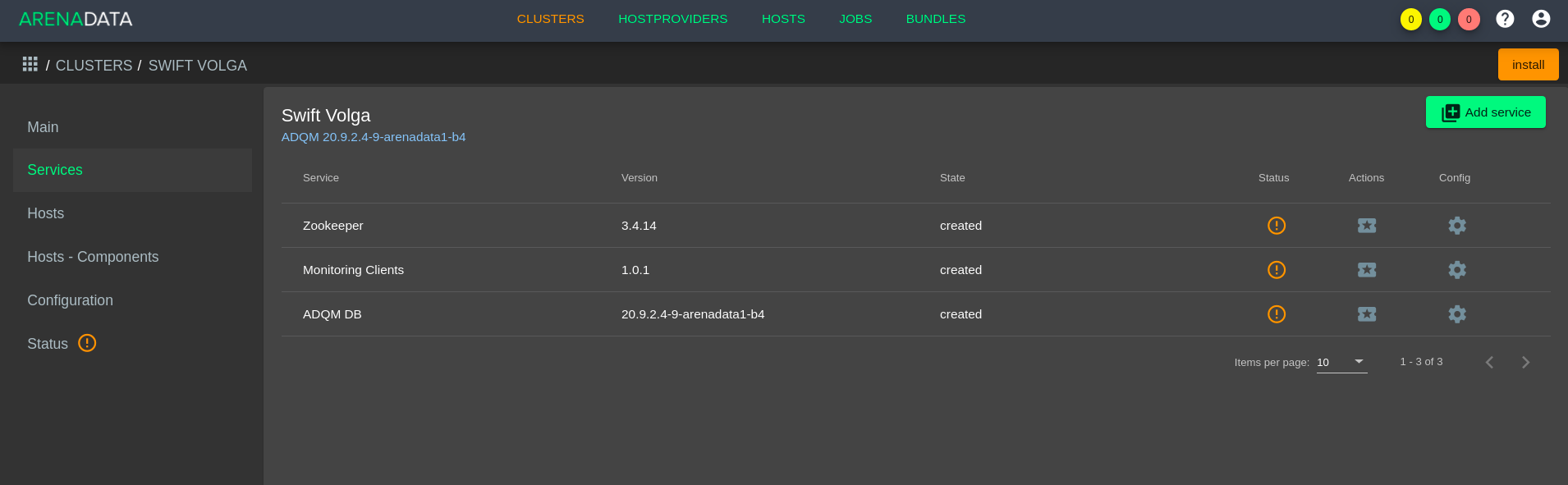Select Services in the sidebar
The width and height of the screenshot is (1568, 485).
[x=132, y=170]
